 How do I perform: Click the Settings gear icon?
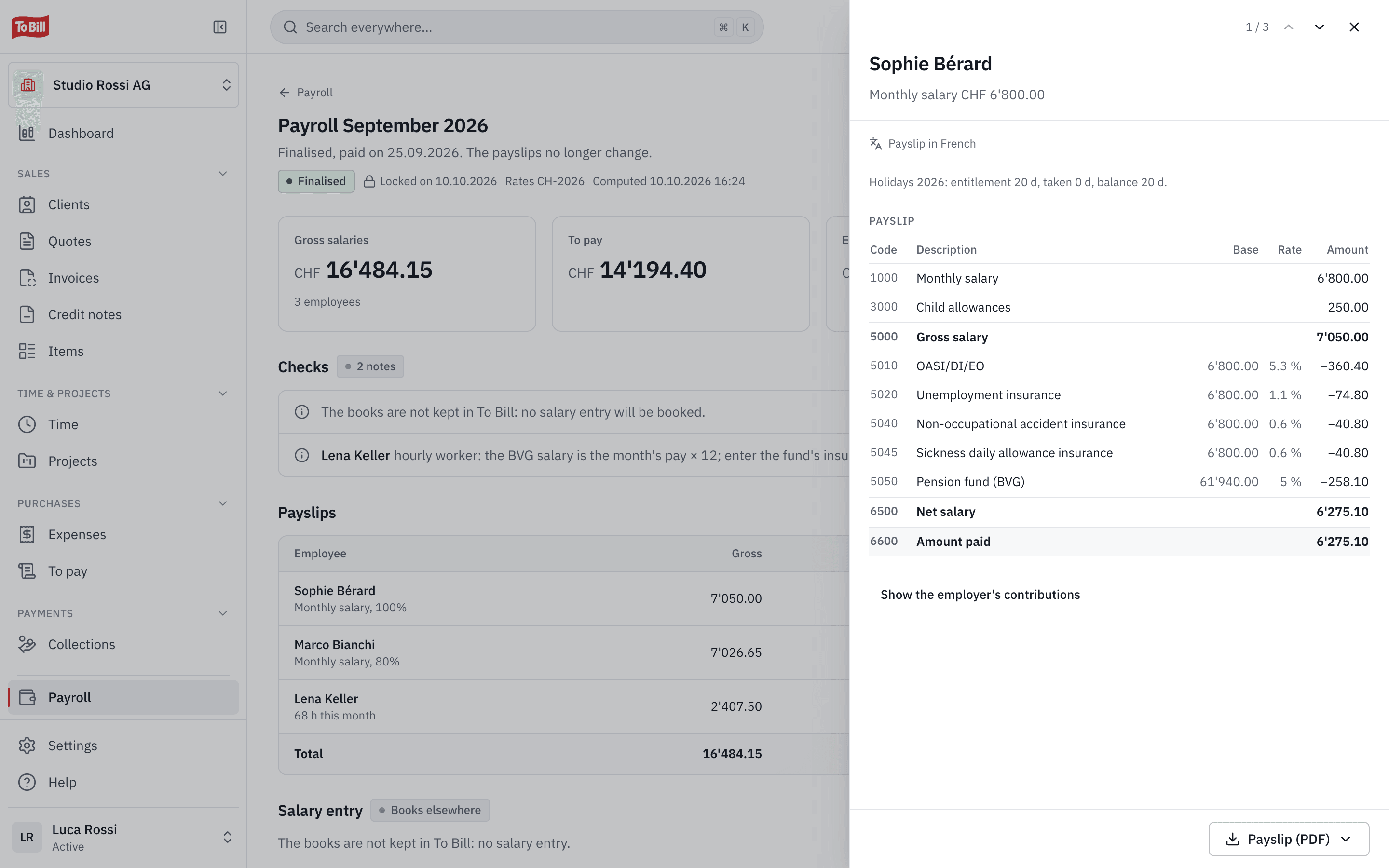pyautogui.click(x=27, y=746)
